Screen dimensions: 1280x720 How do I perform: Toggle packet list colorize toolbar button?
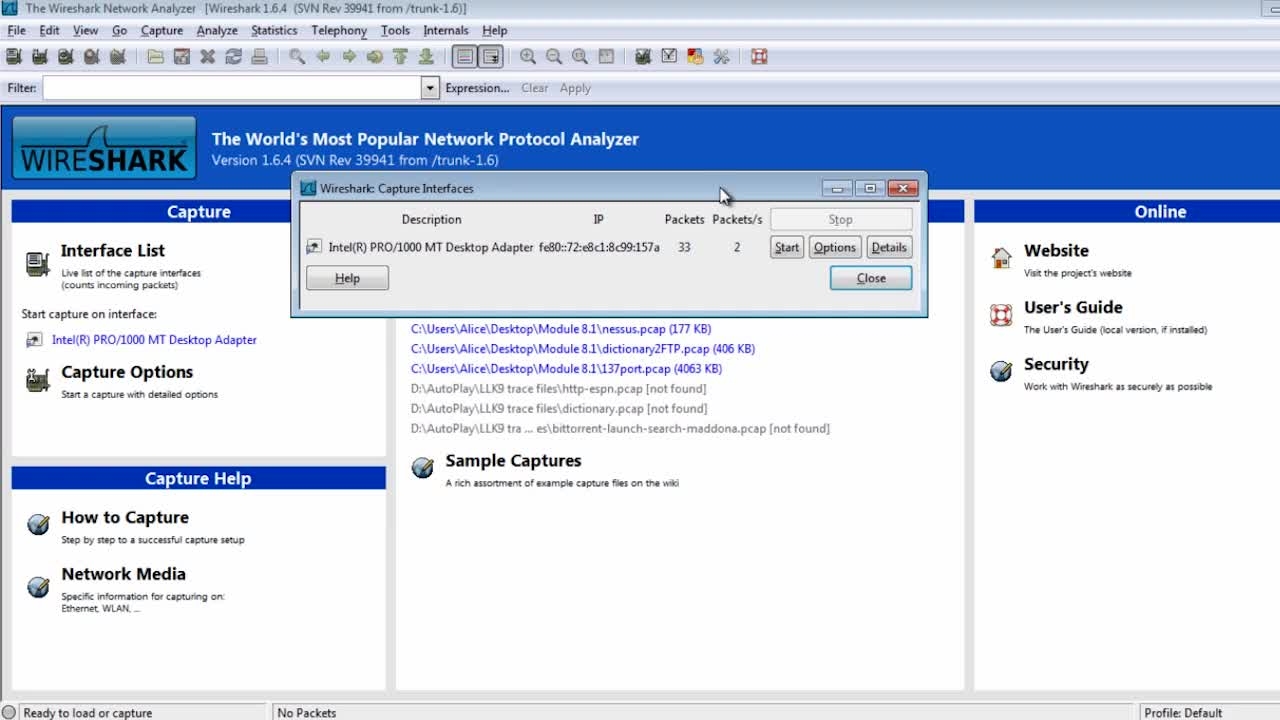point(464,57)
